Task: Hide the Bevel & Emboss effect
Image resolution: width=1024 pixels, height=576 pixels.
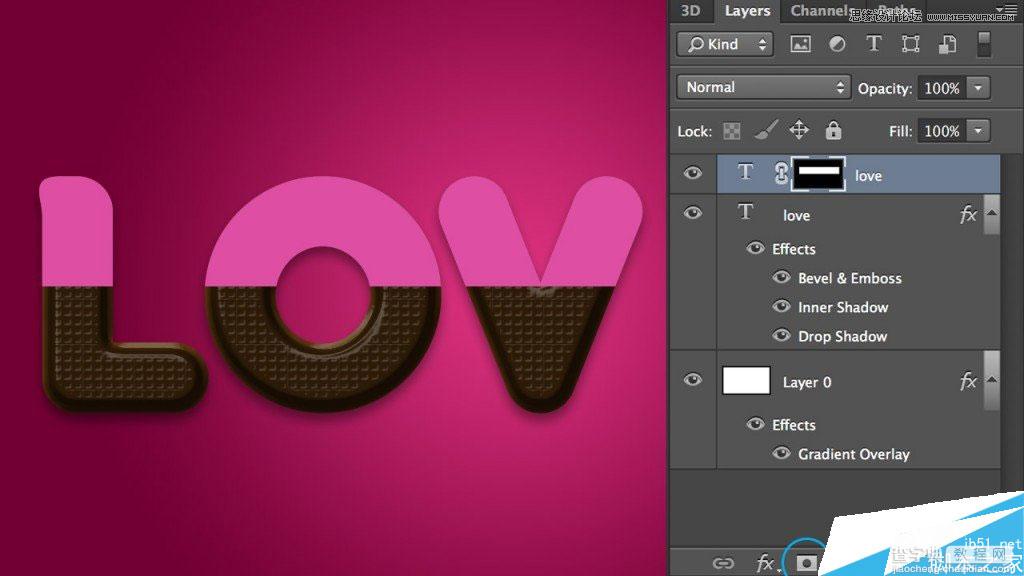Action: 782,278
